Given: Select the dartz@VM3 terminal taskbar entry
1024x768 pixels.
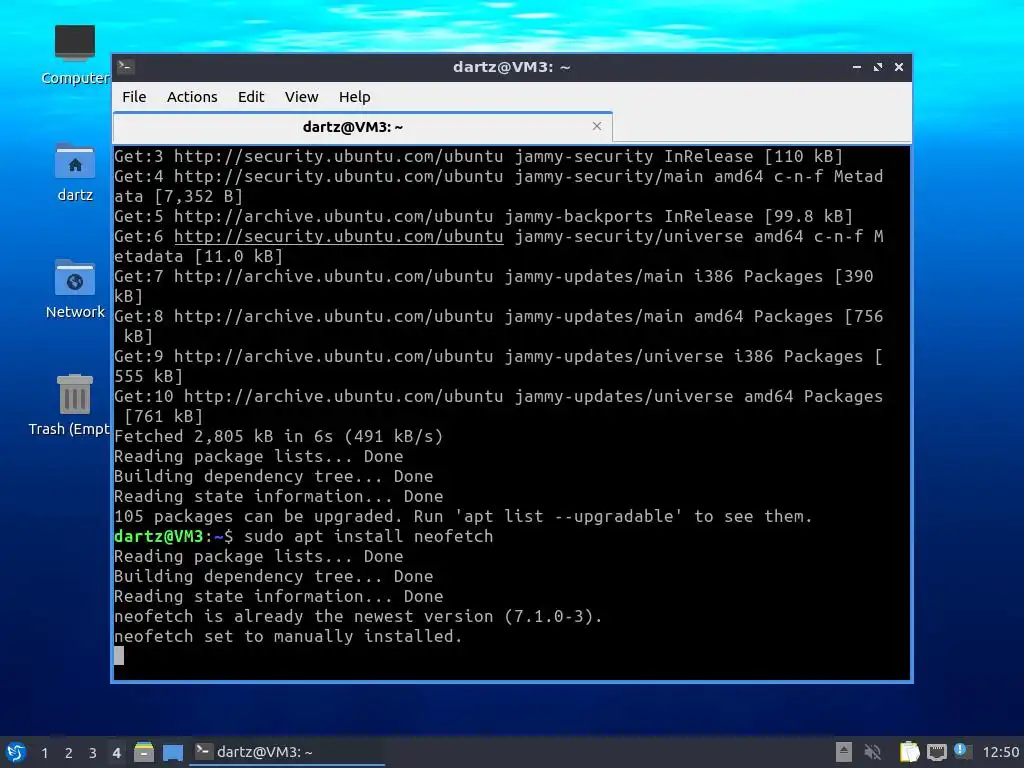Looking at the screenshot, I should click(287, 752).
